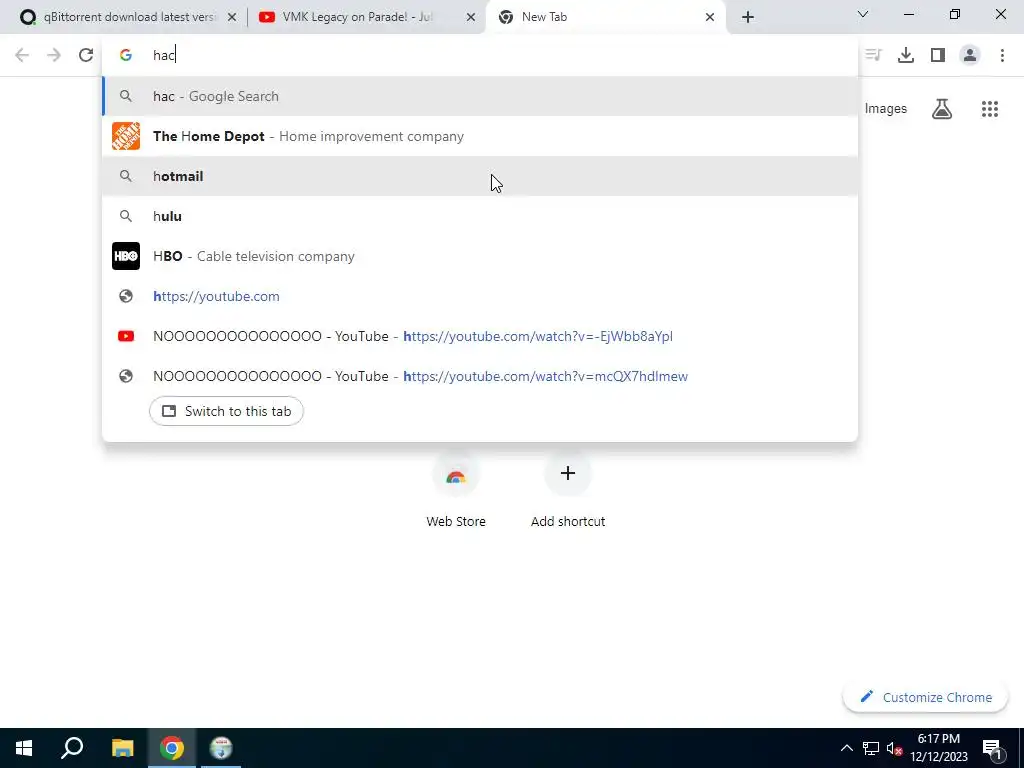Viewport: 1024px width, 768px height.
Task: Click the installer app in the taskbar
Action: tap(221, 748)
